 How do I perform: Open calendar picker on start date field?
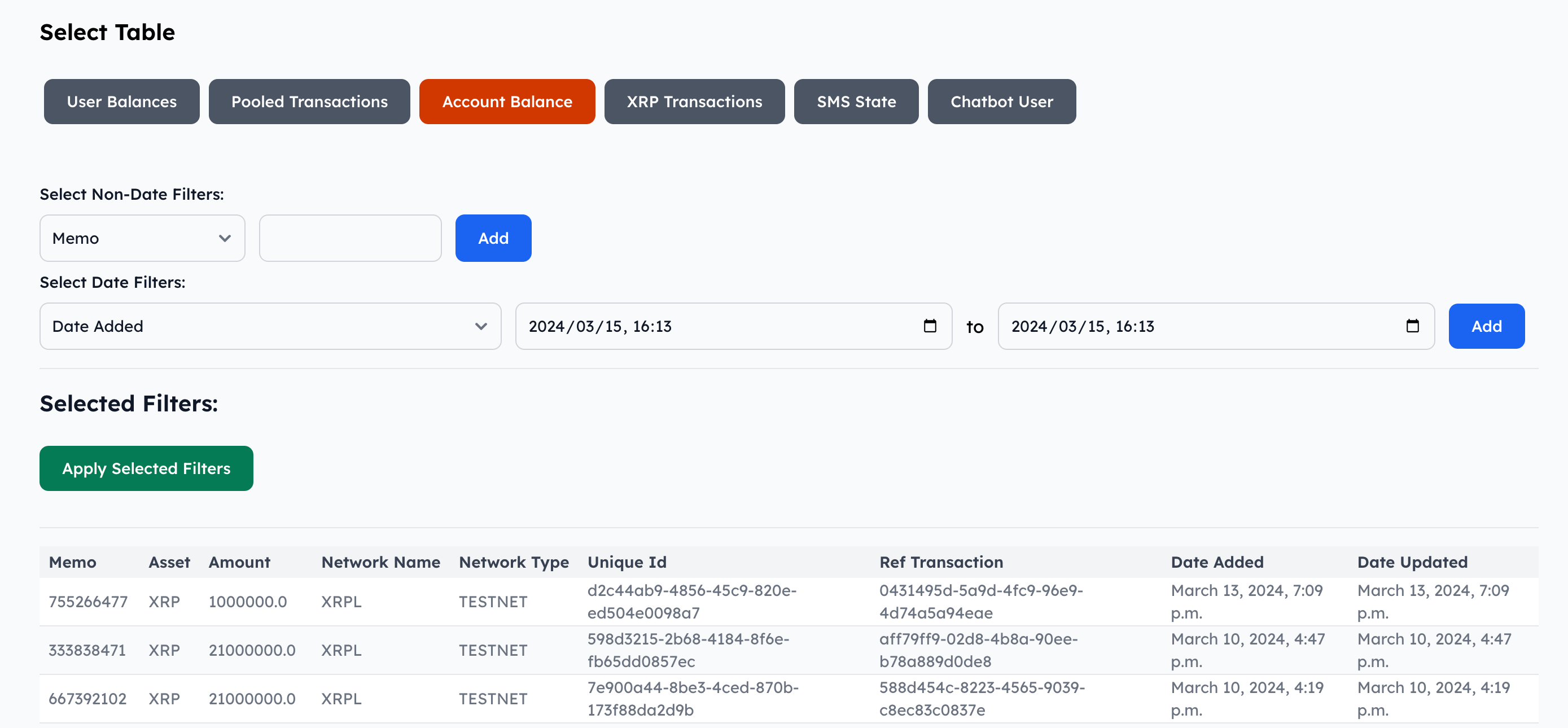(x=930, y=326)
